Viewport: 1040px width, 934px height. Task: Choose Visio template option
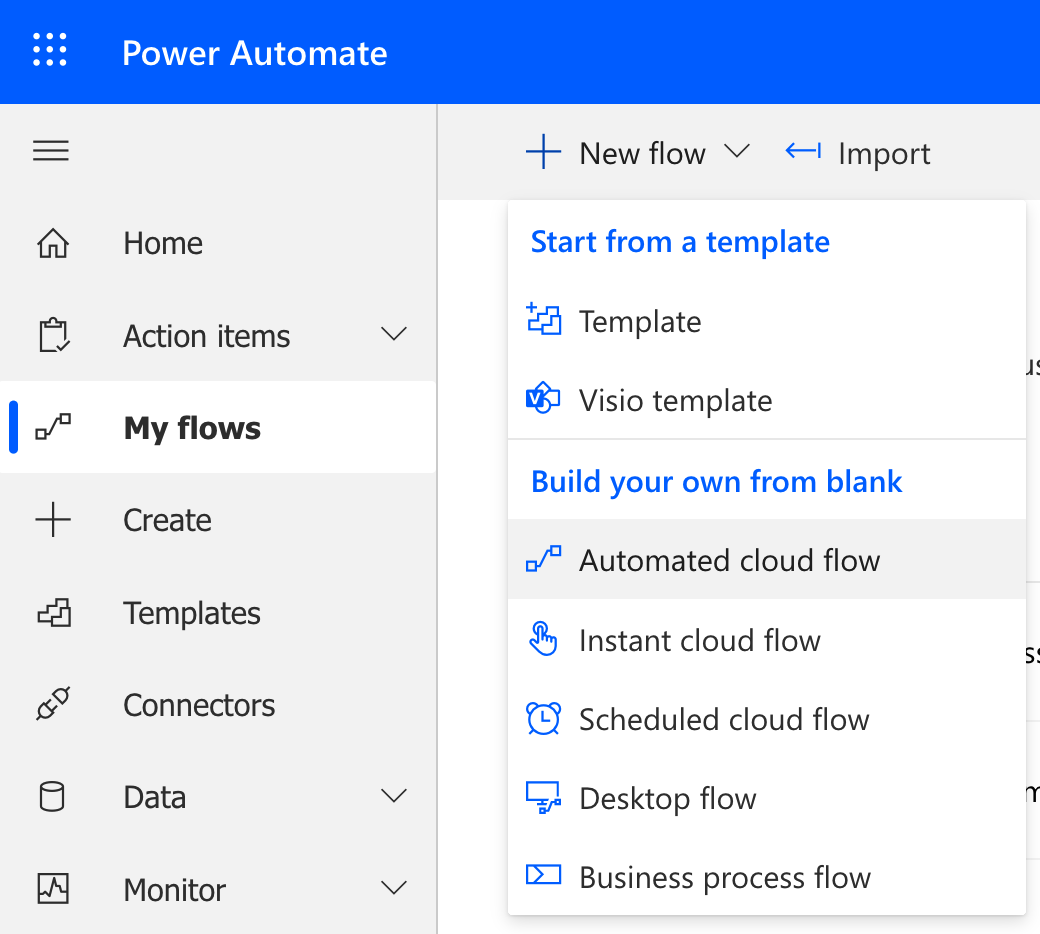(x=767, y=400)
